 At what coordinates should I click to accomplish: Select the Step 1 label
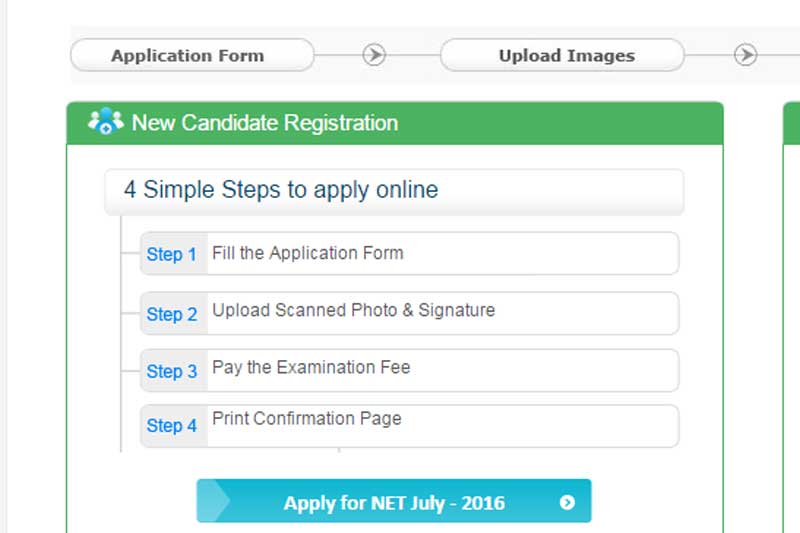(x=172, y=254)
